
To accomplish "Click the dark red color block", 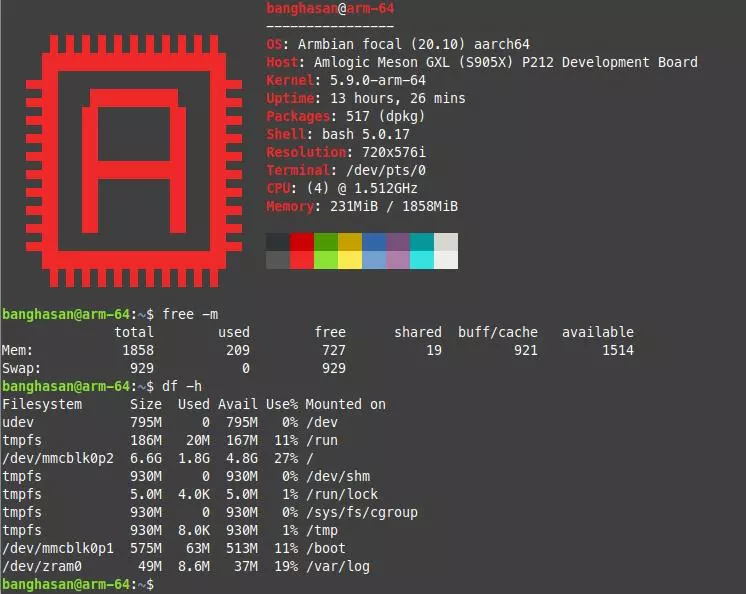I will click(302, 242).
